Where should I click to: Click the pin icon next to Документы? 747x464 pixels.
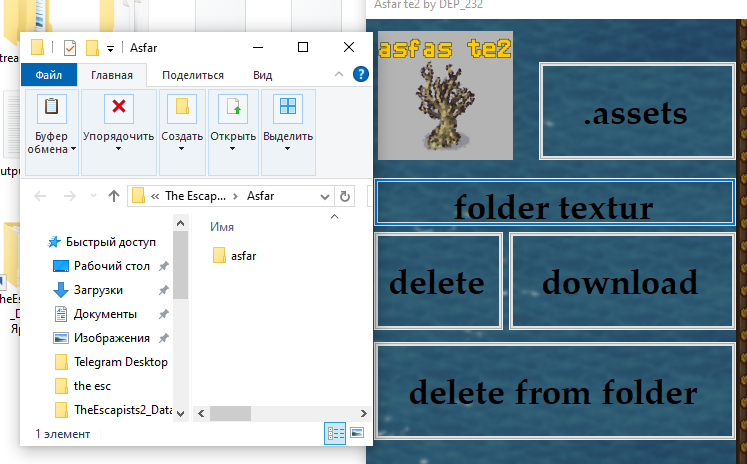click(x=164, y=314)
